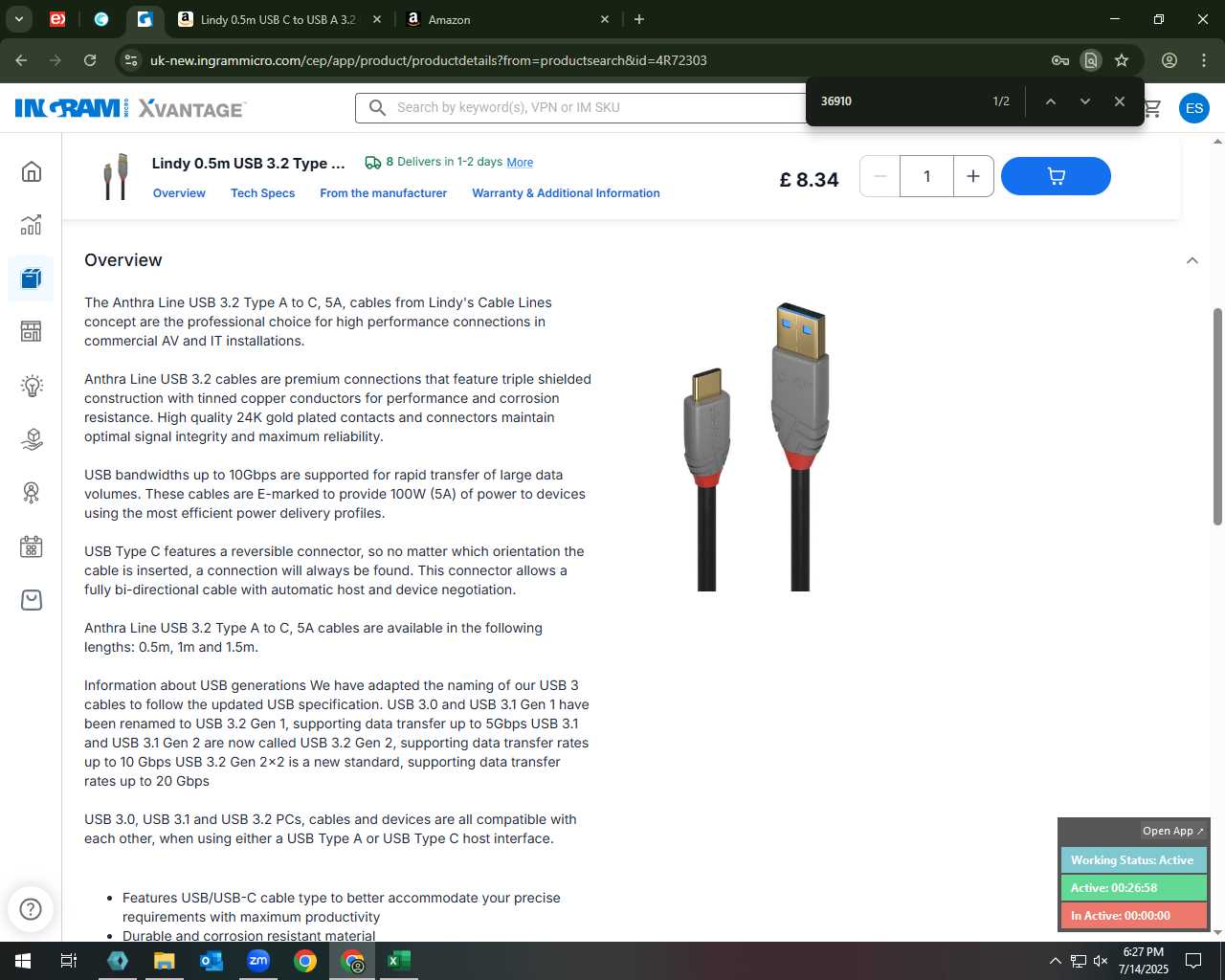
Task: Click the page vertical scrollbar thumb
Action: pos(1217,416)
